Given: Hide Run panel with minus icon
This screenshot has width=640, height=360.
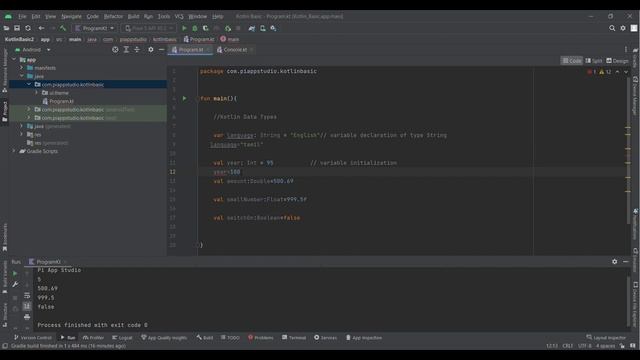Looking at the screenshot, I should [626, 262].
